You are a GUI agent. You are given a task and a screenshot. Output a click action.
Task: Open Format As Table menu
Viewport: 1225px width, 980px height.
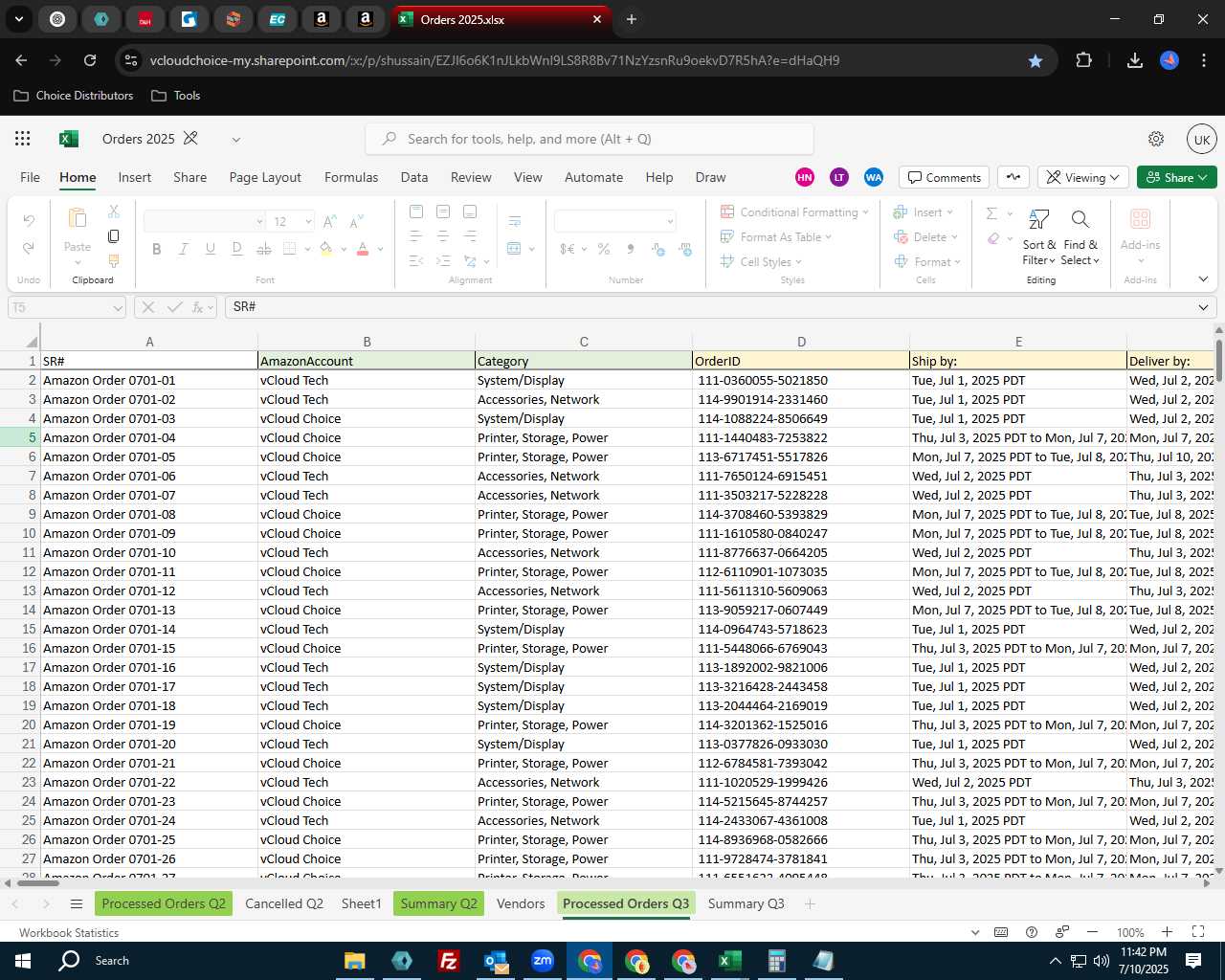click(776, 236)
